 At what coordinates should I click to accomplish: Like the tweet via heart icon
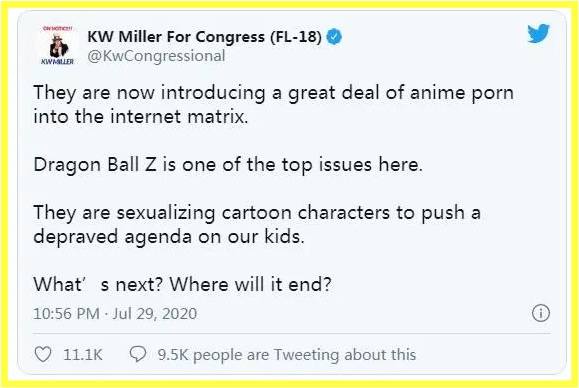click(x=43, y=354)
